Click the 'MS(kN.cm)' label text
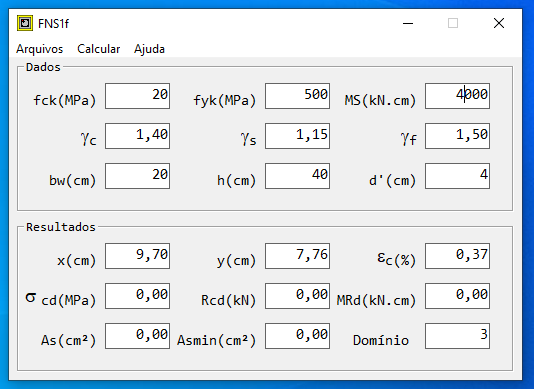534x389 pixels. [380, 100]
